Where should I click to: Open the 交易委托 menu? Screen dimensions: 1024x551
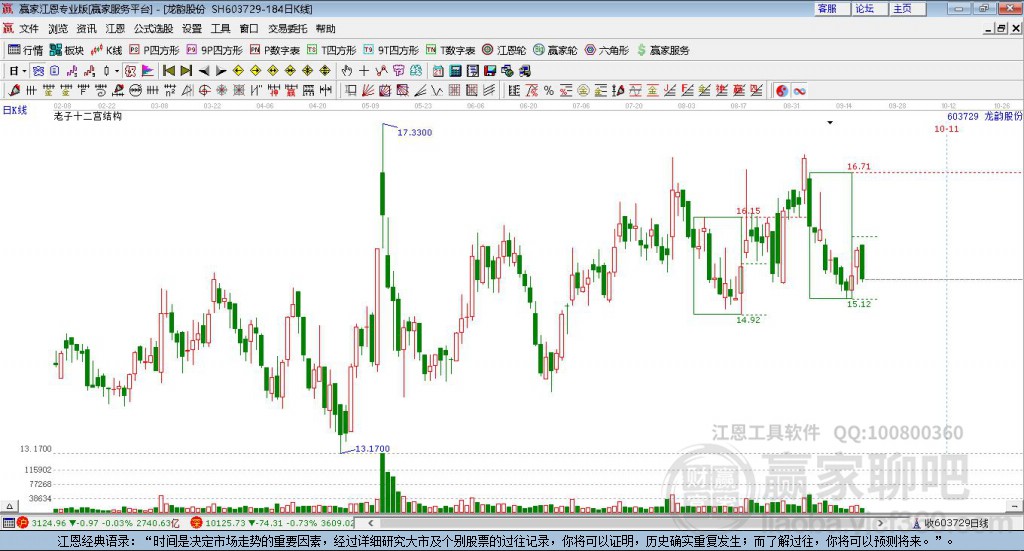(287, 29)
